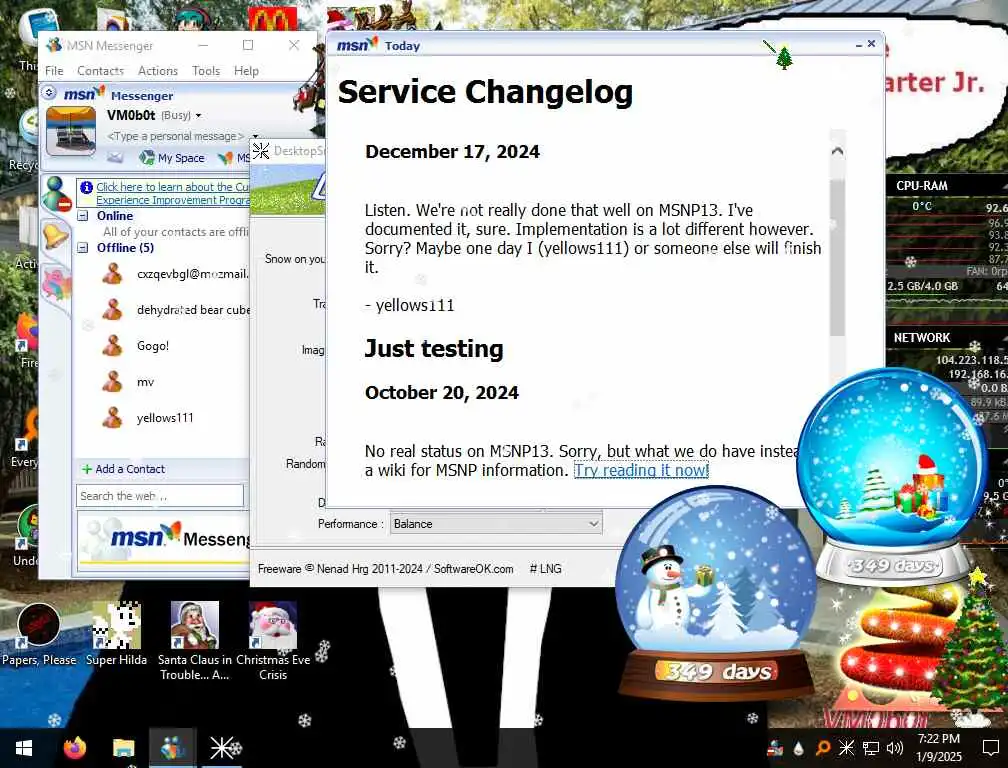Click the dehydrated bear cube contact buddy icon
Screen dimensions: 1008x768
tap(112, 310)
